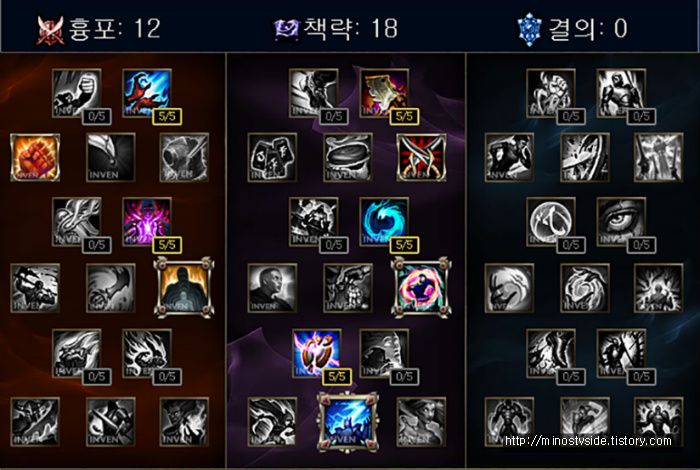This screenshot has height=470, width=700.
Task: Click the grey eye mastery icon in Resolve
Action: coord(621,222)
